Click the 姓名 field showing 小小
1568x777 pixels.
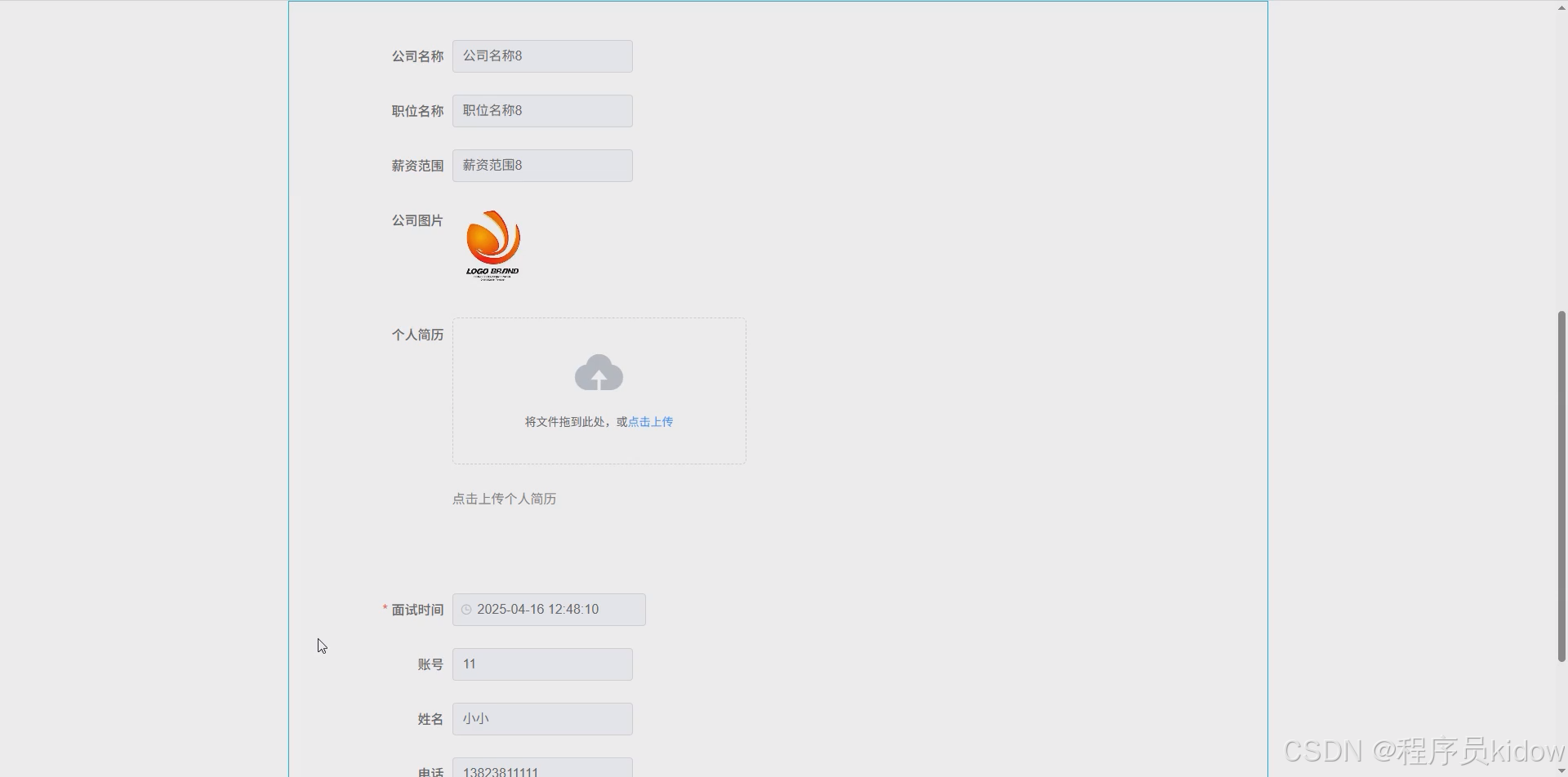tap(541, 718)
